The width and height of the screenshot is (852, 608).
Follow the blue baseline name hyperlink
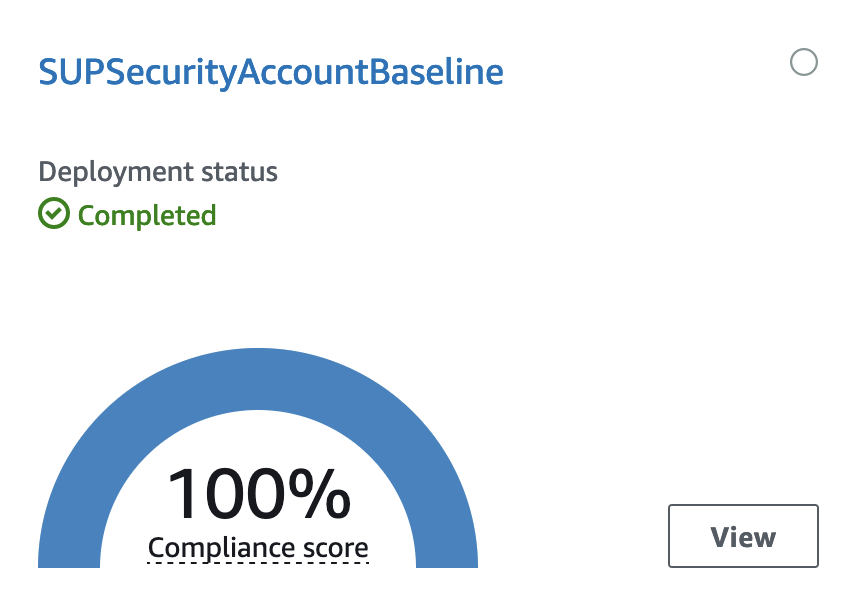coord(271,72)
